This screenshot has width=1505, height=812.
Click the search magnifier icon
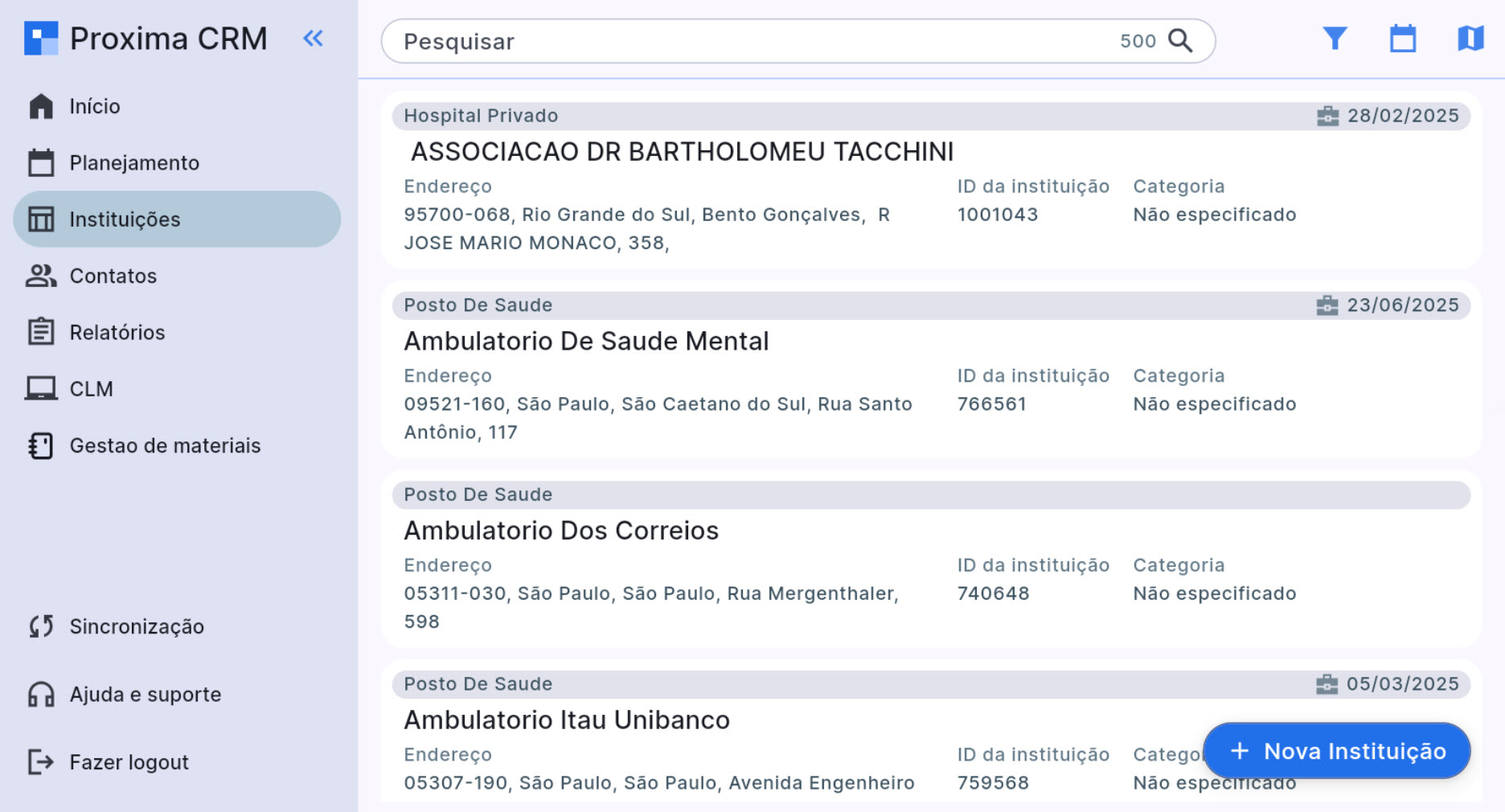pyautogui.click(x=1179, y=41)
